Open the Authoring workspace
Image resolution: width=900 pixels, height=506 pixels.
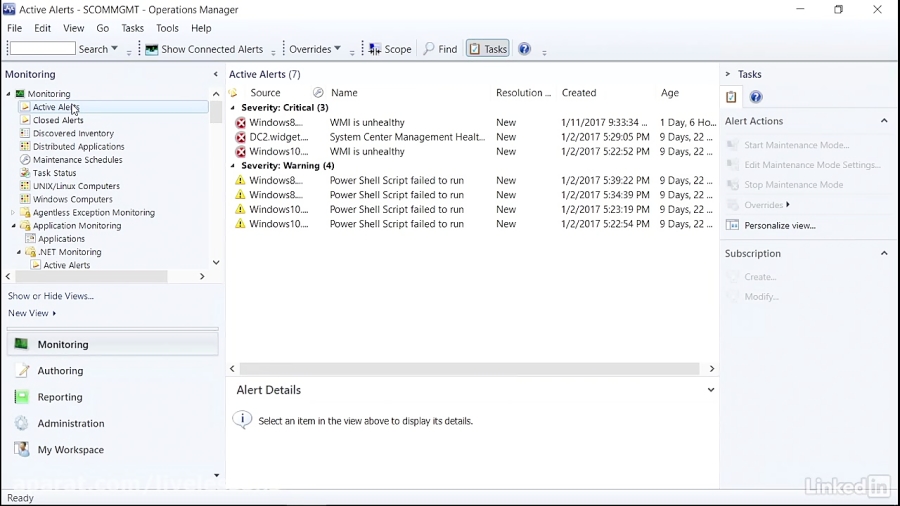(60, 371)
